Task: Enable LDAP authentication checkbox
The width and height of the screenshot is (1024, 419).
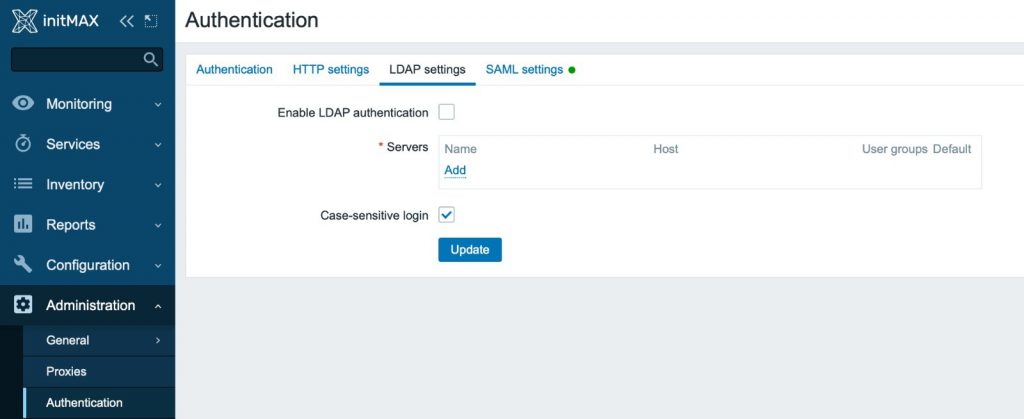Action: click(x=446, y=112)
